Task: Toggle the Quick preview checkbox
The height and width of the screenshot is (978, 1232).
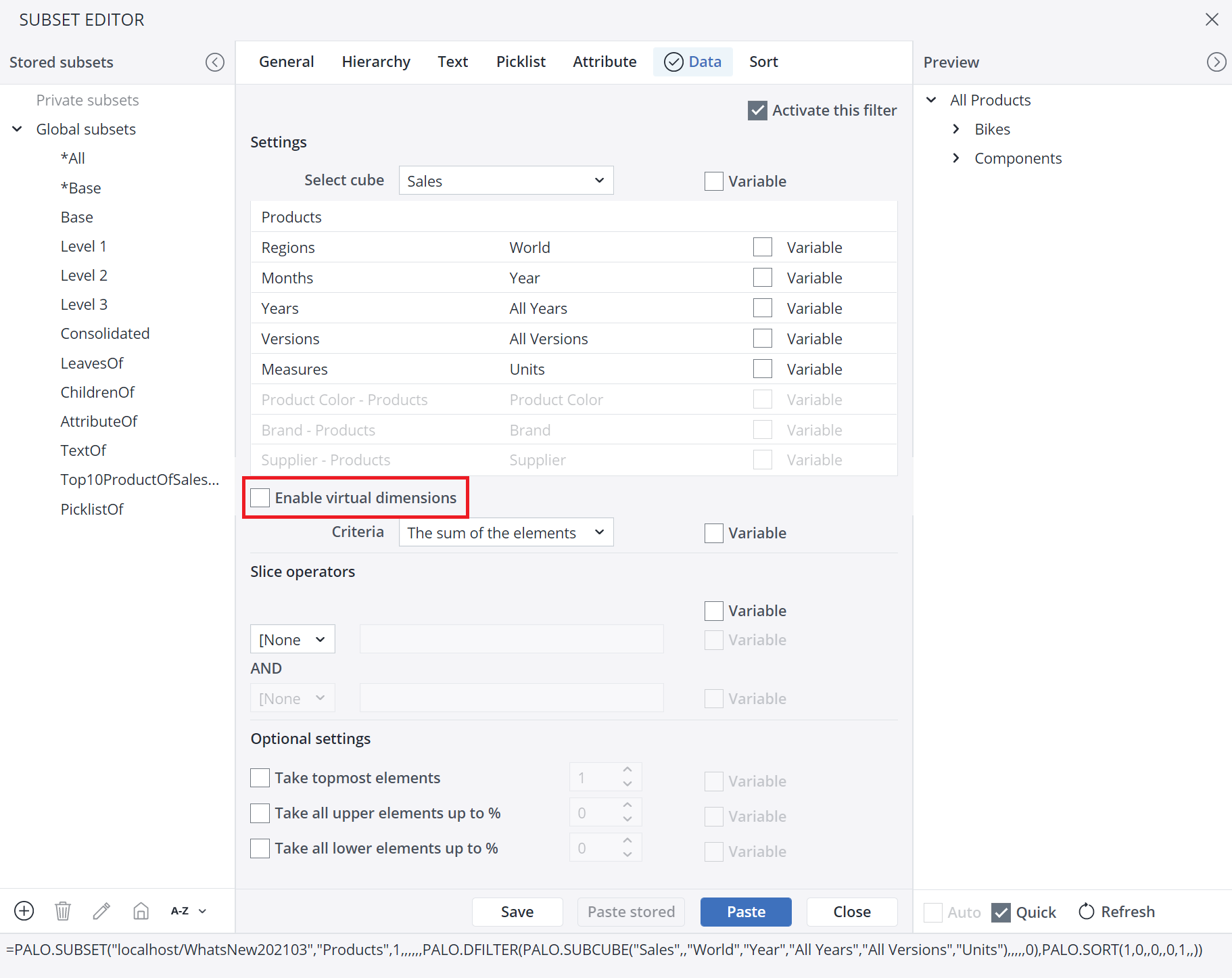Action: pos(1001,912)
